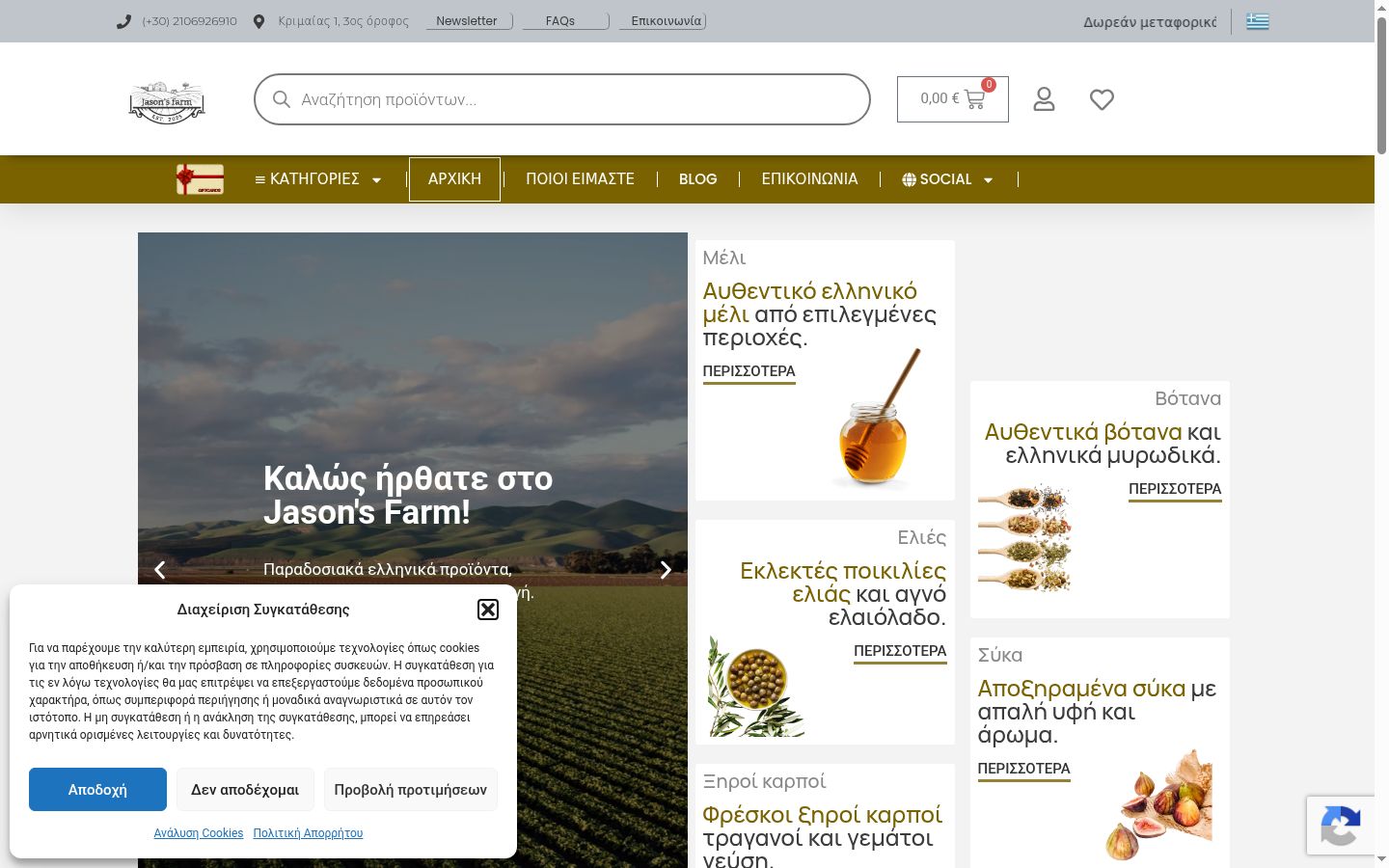Select the Greek flag language icon

pyautogui.click(x=1257, y=21)
